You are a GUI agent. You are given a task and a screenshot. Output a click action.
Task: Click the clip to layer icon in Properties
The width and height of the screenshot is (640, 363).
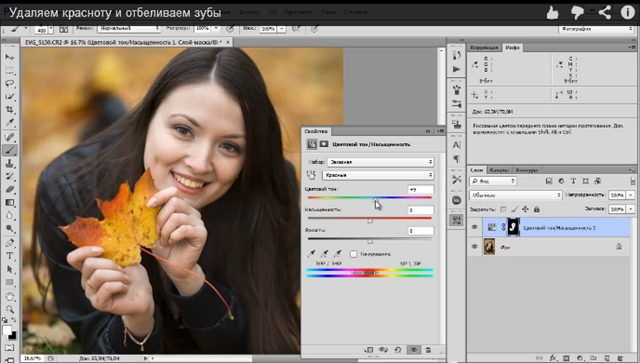[x=369, y=350]
